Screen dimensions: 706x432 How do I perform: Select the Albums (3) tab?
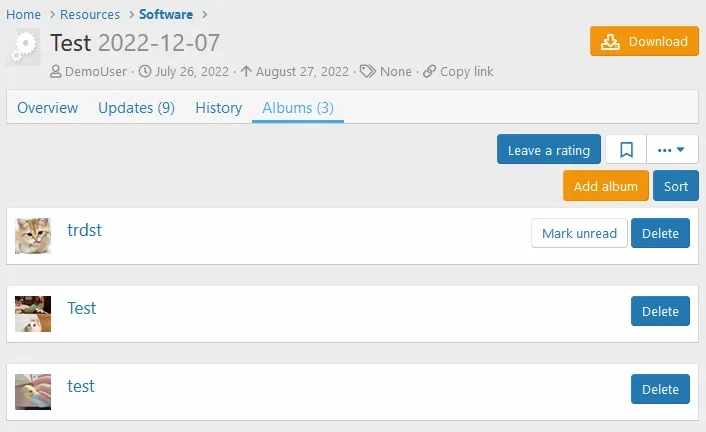tap(298, 108)
